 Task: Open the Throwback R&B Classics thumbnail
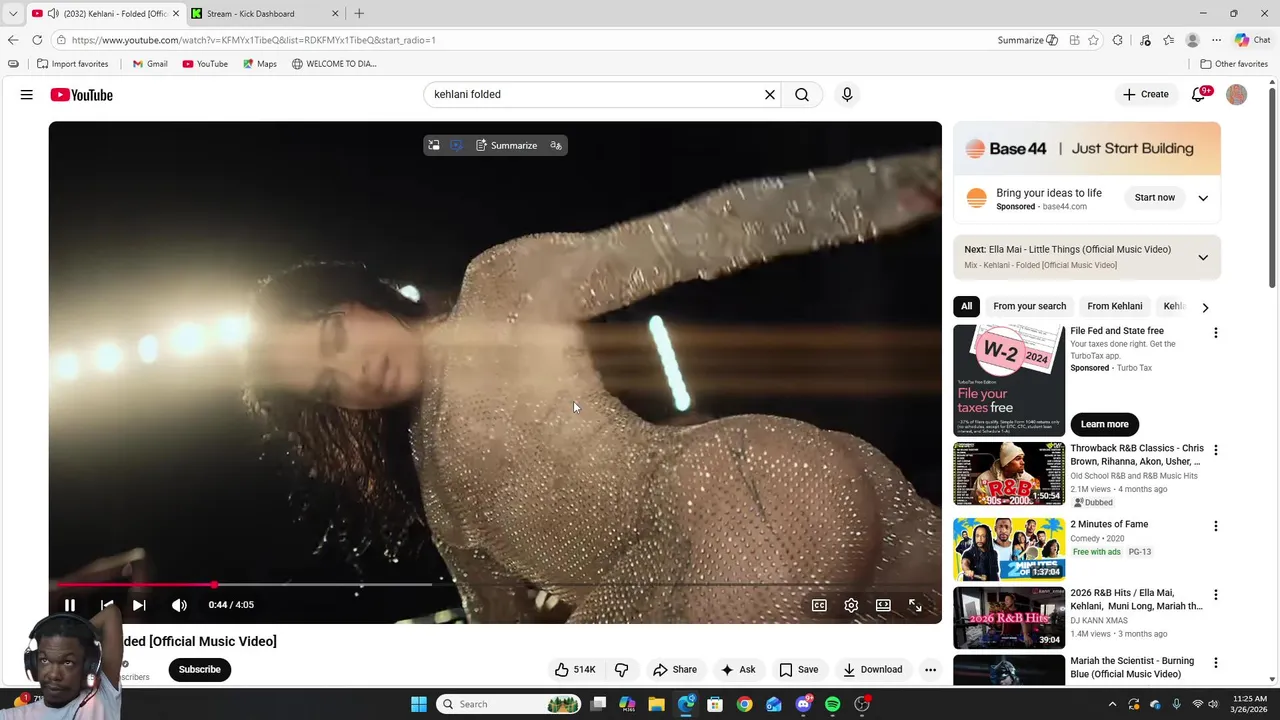click(1009, 474)
